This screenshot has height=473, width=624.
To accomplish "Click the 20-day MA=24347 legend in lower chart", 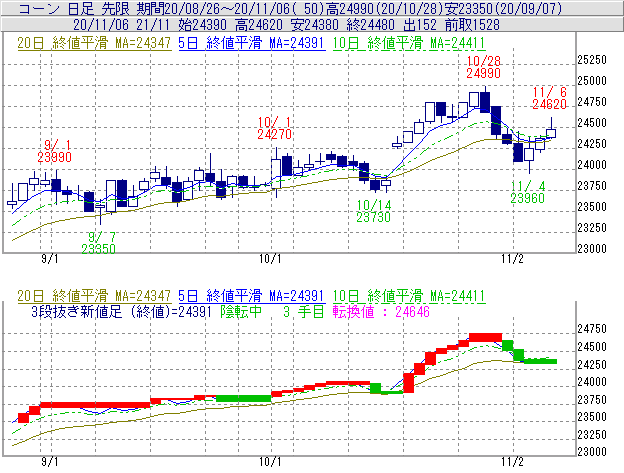I will (x=94, y=296).
